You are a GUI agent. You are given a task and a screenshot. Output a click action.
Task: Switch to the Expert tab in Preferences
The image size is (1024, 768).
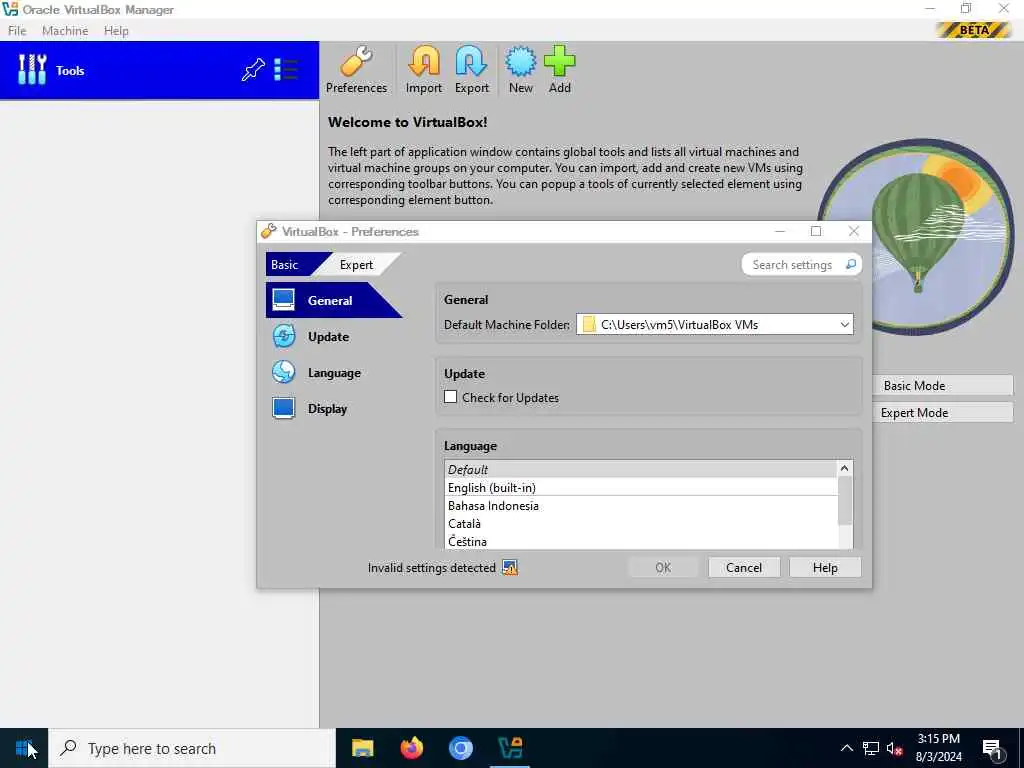tap(356, 264)
